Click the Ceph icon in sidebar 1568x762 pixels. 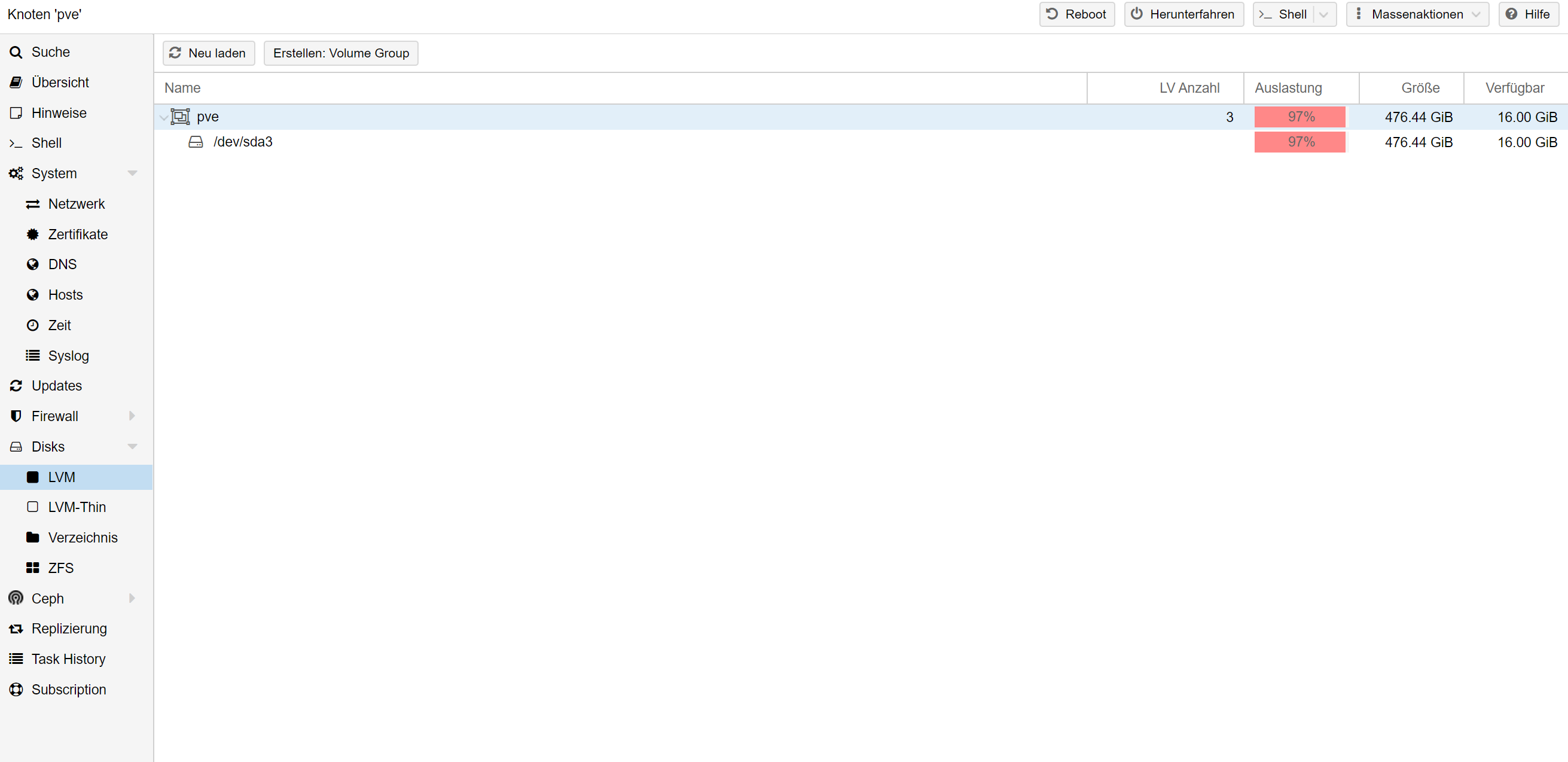point(16,598)
